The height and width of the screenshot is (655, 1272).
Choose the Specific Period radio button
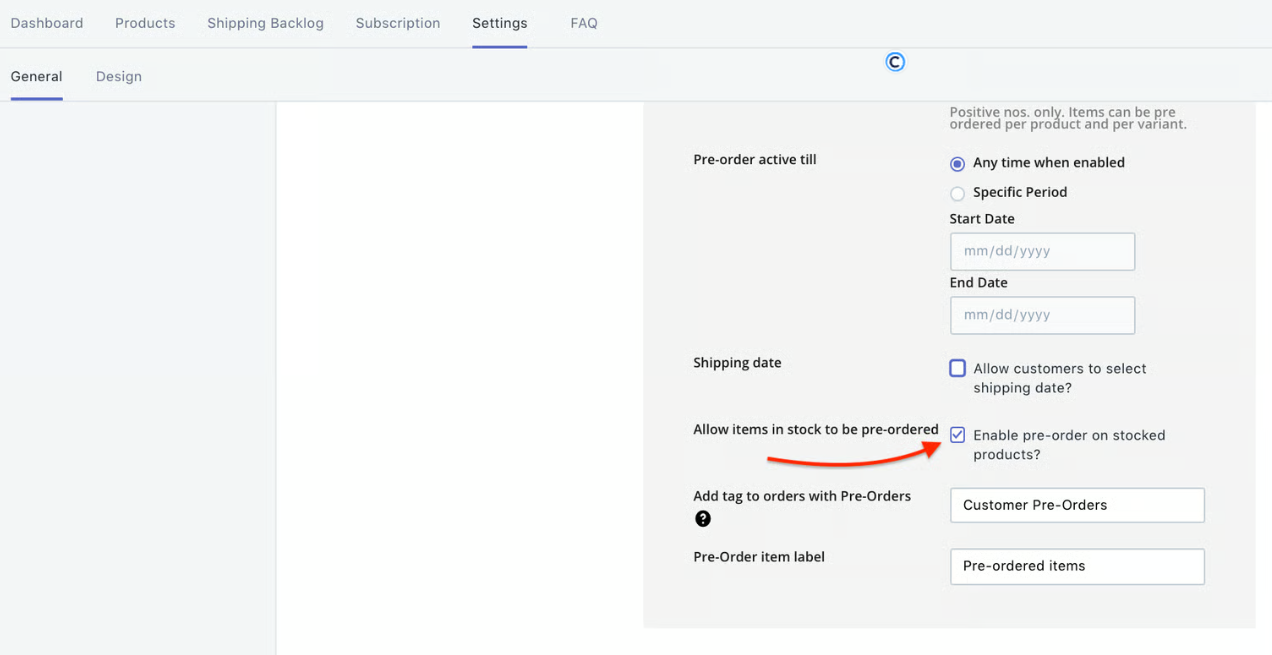point(957,193)
